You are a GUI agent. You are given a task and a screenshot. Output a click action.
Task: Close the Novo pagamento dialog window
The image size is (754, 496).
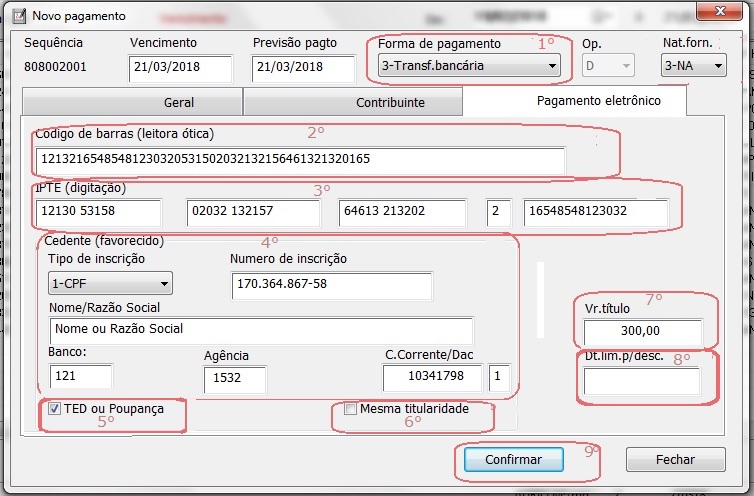(714, 11)
